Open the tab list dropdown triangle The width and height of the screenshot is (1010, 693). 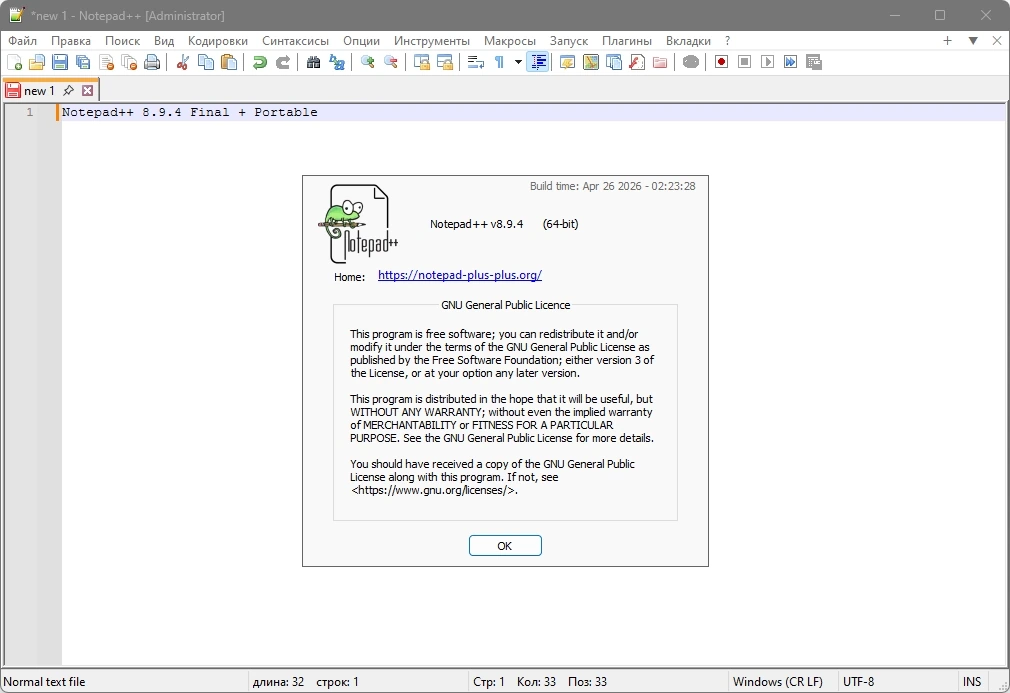[x=973, y=41]
